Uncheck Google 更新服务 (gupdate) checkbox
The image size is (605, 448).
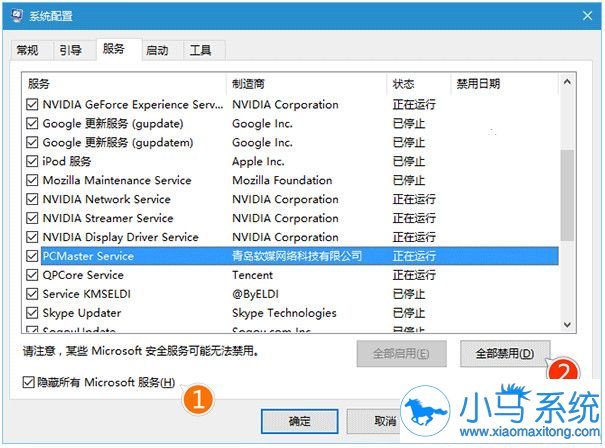pyautogui.click(x=32, y=123)
